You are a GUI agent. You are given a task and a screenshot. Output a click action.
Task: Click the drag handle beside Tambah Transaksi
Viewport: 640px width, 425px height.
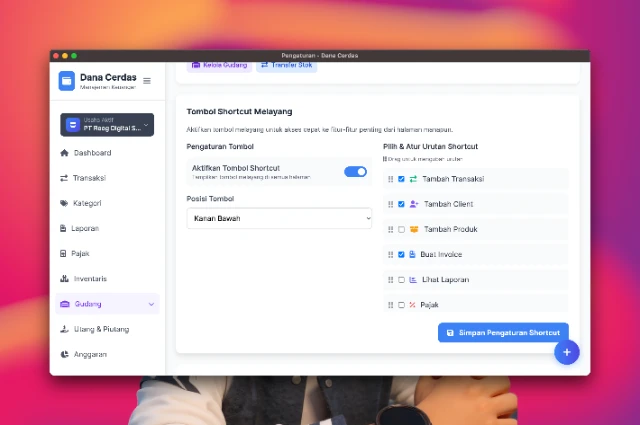[x=391, y=179]
